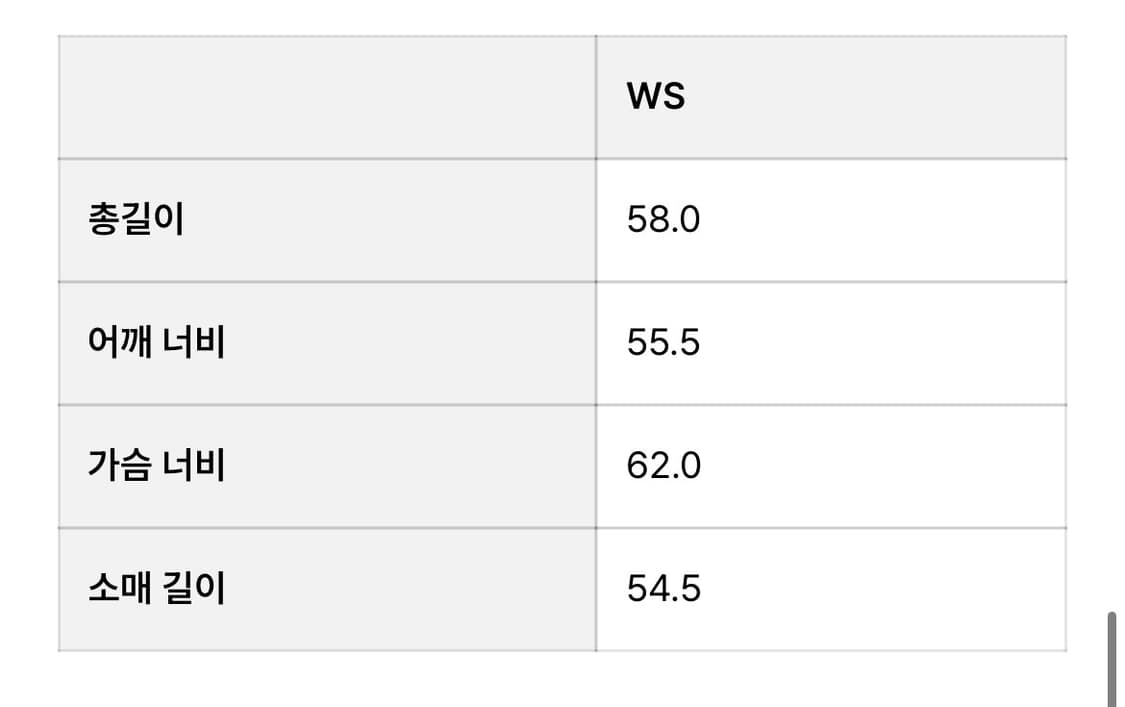The height and width of the screenshot is (707, 1125).
Task: Click the 소매 길이 row label
Action: (x=156, y=588)
